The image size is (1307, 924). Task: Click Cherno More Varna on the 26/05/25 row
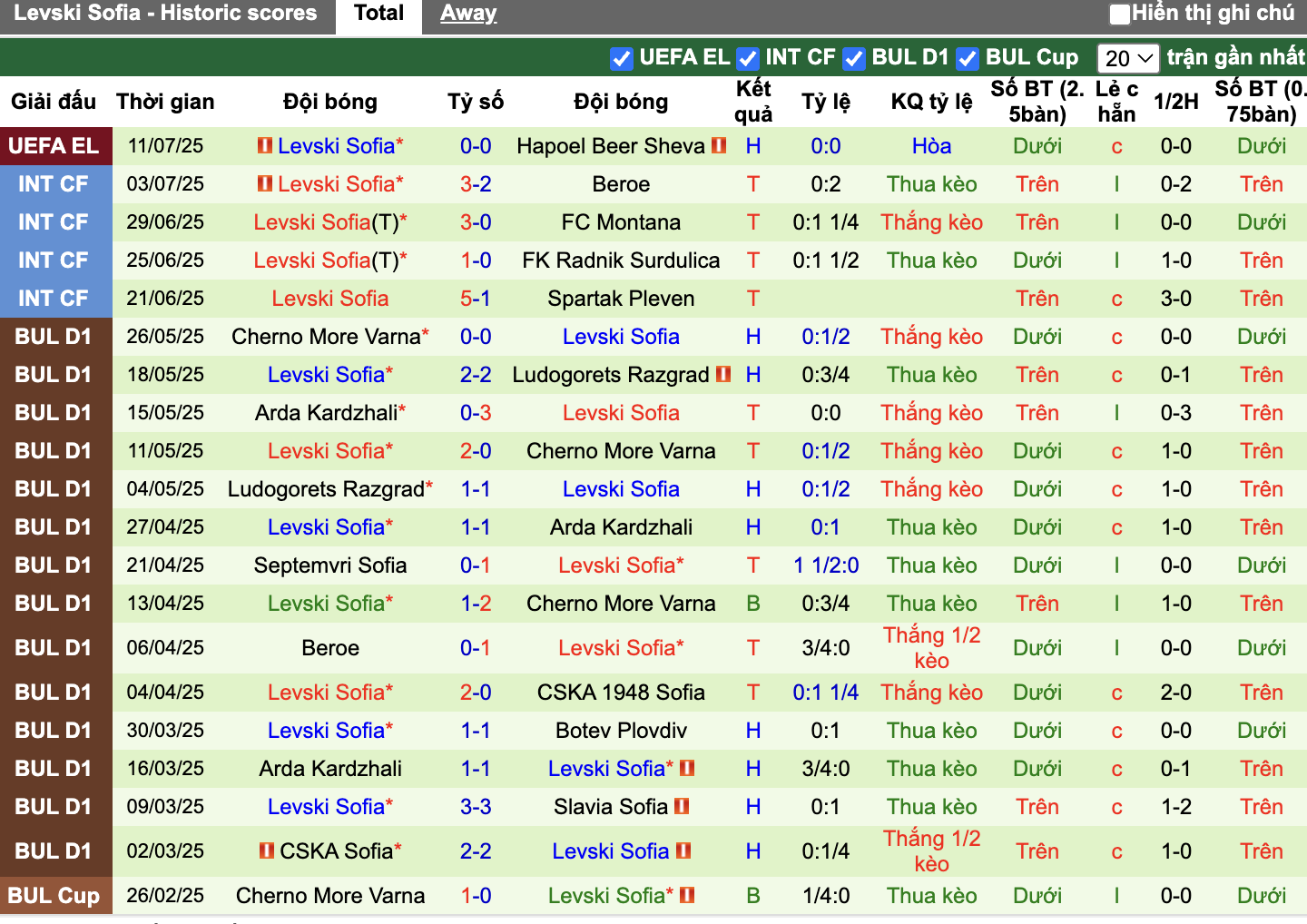[326, 337]
